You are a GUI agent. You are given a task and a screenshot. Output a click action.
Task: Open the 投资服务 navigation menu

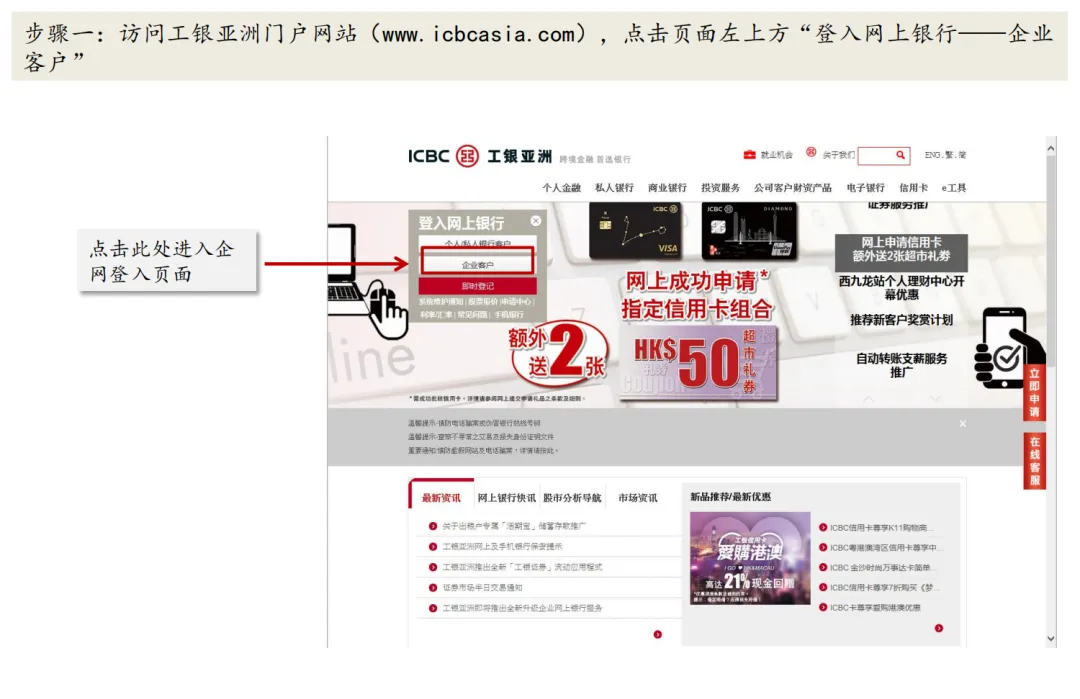click(x=720, y=188)
